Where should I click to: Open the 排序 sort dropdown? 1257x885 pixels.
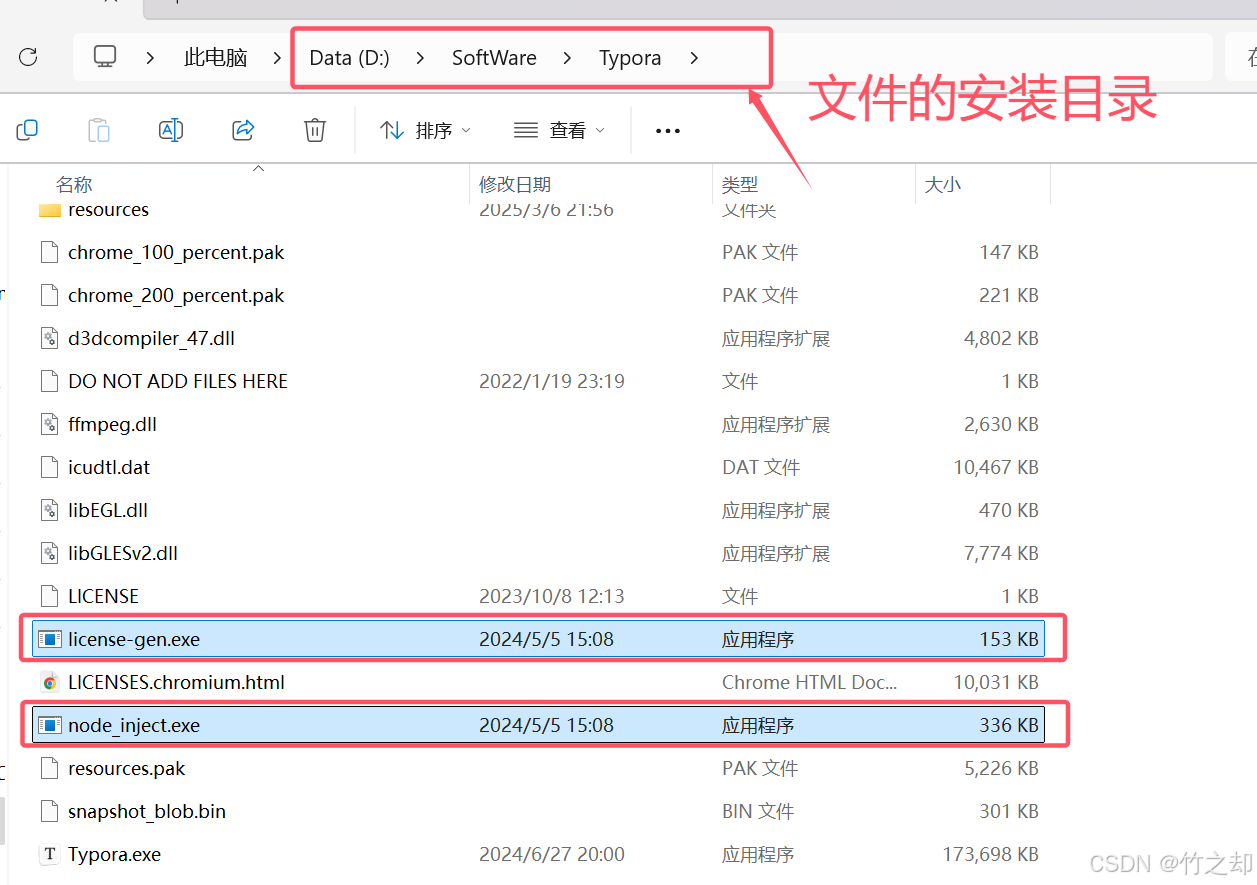(x=425, y=130)
